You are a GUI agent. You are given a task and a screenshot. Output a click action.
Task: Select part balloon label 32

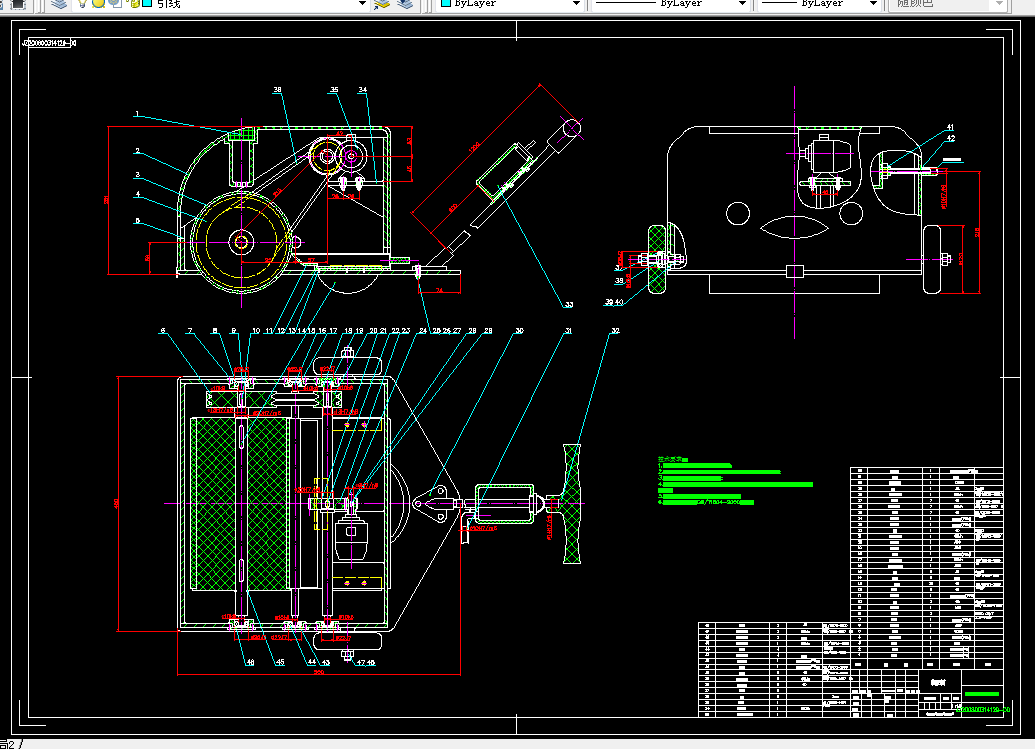(x=615, y=331)
